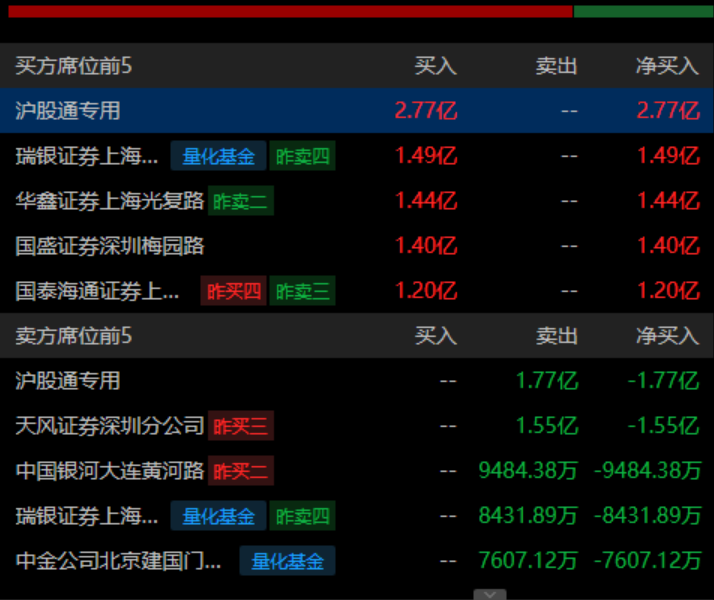Click 净买入 column header in seller table
The image size is (714, 600).
[x=668, y=336]
